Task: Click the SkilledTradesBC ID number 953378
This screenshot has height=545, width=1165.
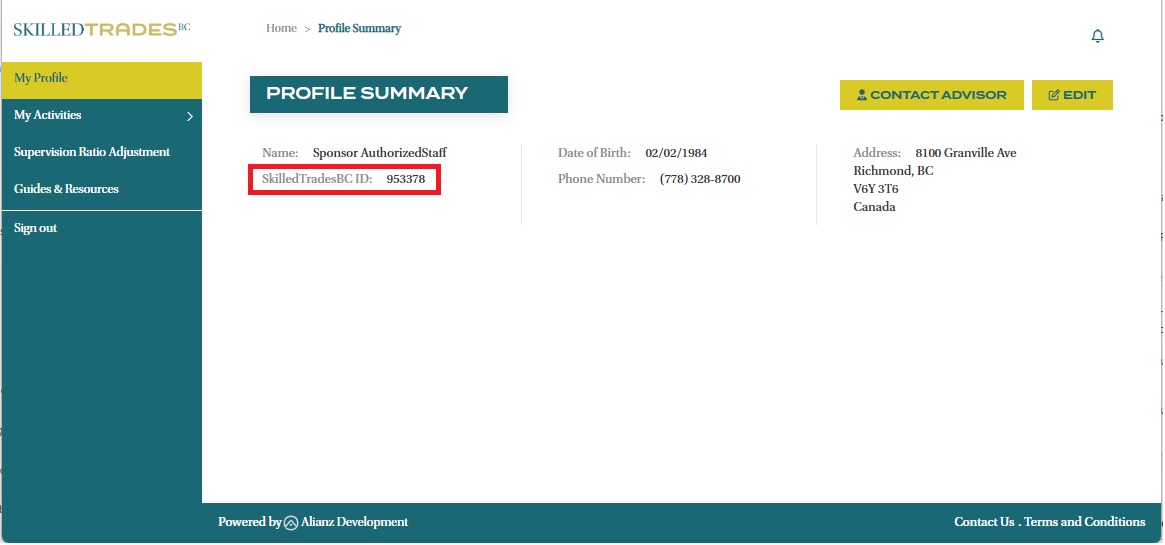Action: click(x=405, y=180)
